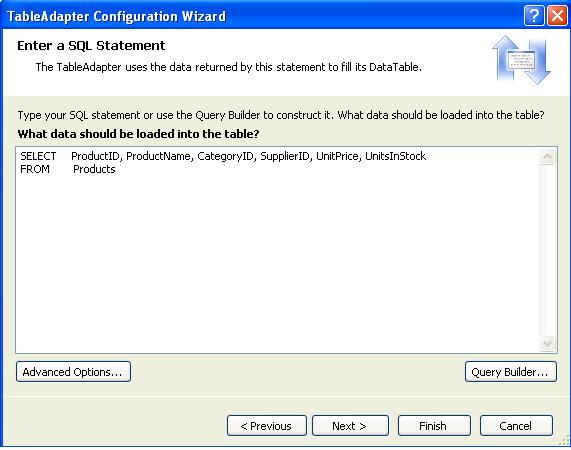Viewport: 571px width, 450px height.
Task: Click ProductName in the SELECT list
Action: [x=158, y=156]
